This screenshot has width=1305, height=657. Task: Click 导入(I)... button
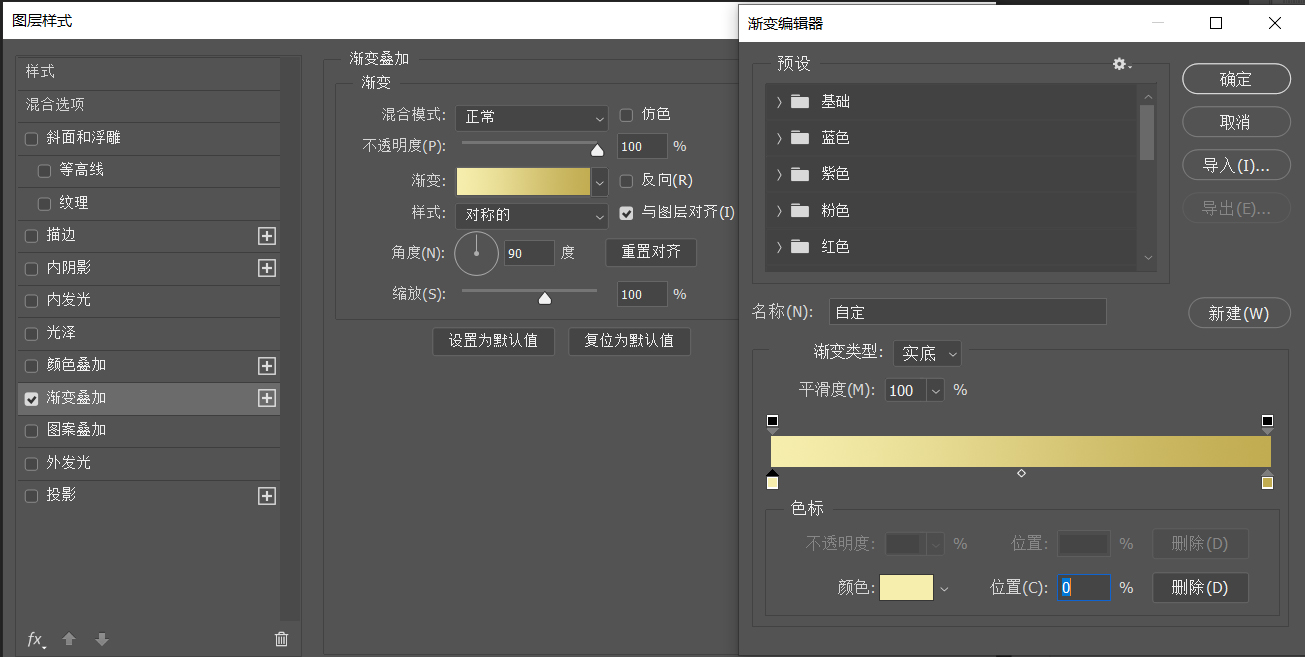pos(1236,166)
